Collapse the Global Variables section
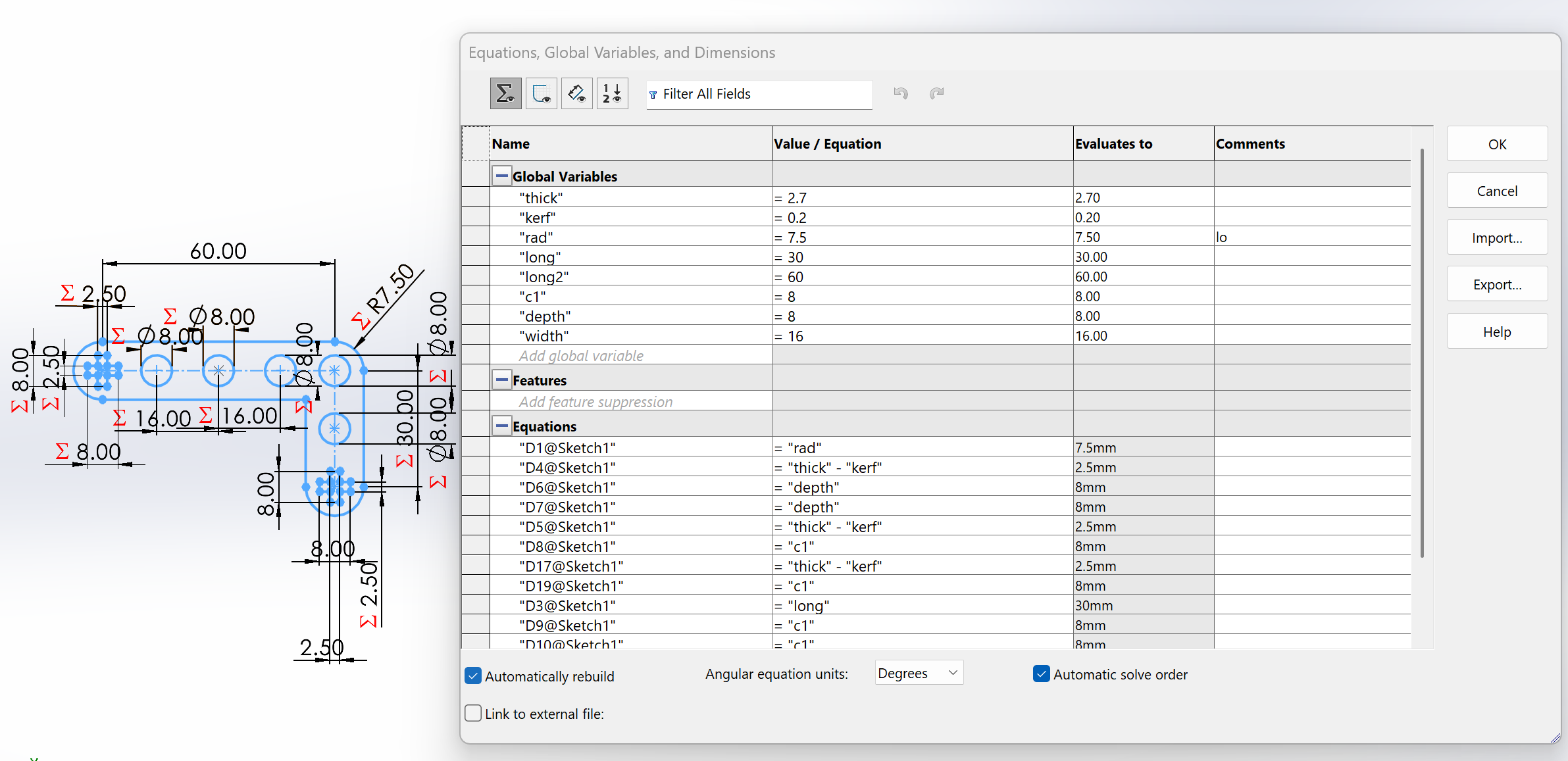 pyautogui.click(x=502, y=176)
